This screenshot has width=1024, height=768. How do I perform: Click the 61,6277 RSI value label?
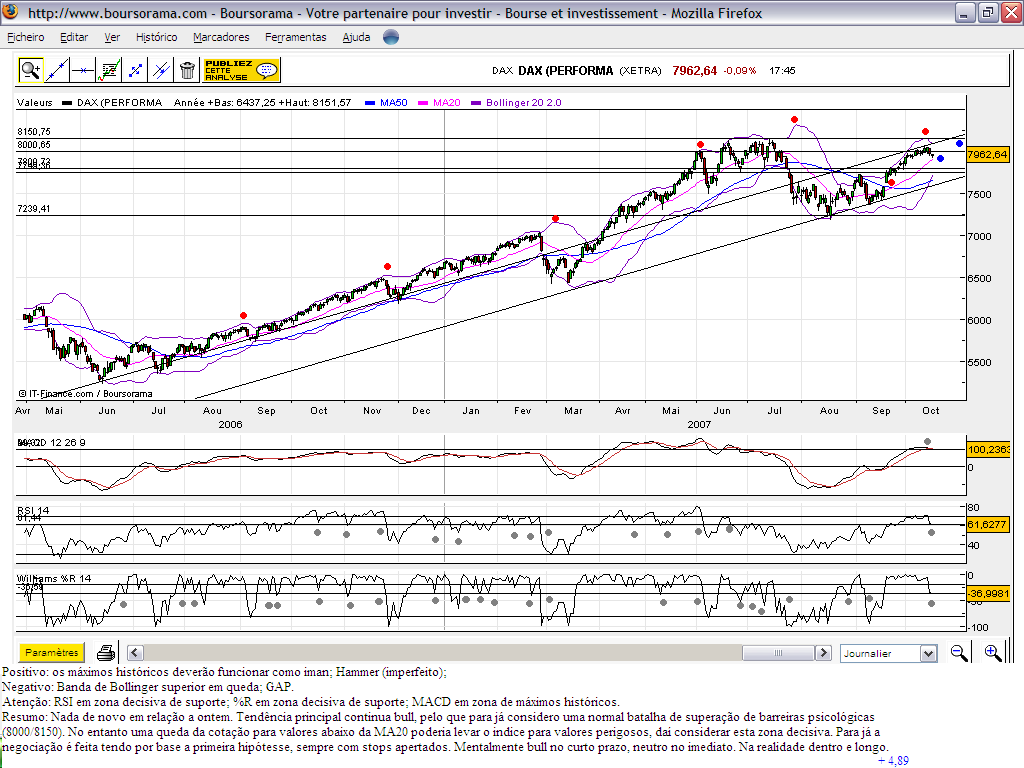point(987,524)
